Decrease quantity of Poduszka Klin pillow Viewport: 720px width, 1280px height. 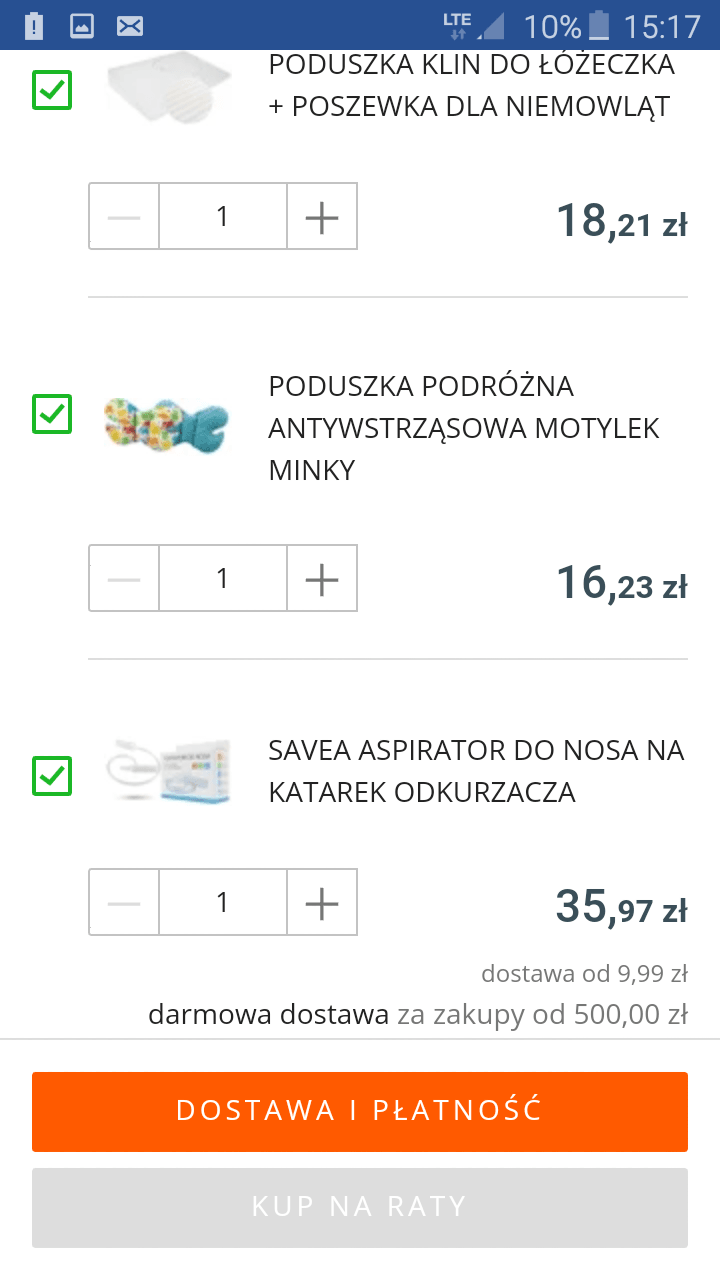tap(124, 216)
